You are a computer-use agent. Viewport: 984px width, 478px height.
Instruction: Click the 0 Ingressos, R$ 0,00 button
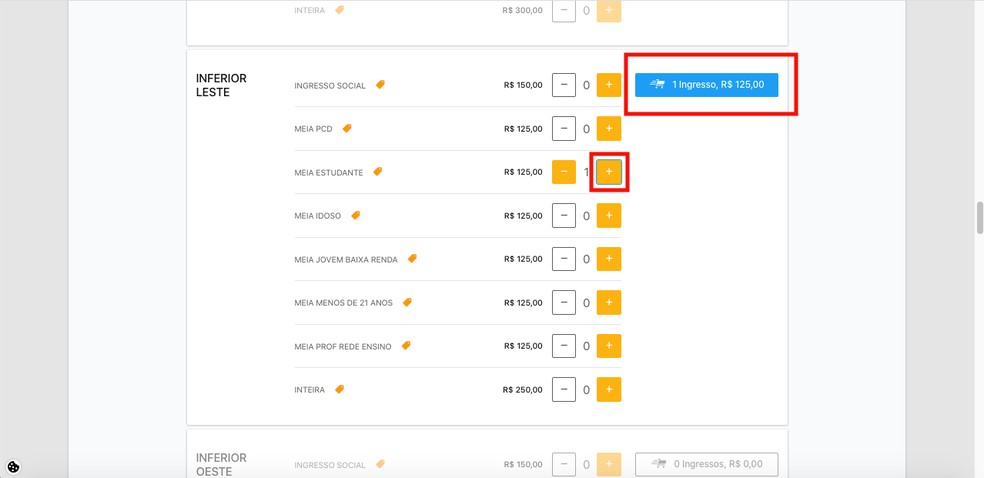pyautogui.click(x=707, y=464)
